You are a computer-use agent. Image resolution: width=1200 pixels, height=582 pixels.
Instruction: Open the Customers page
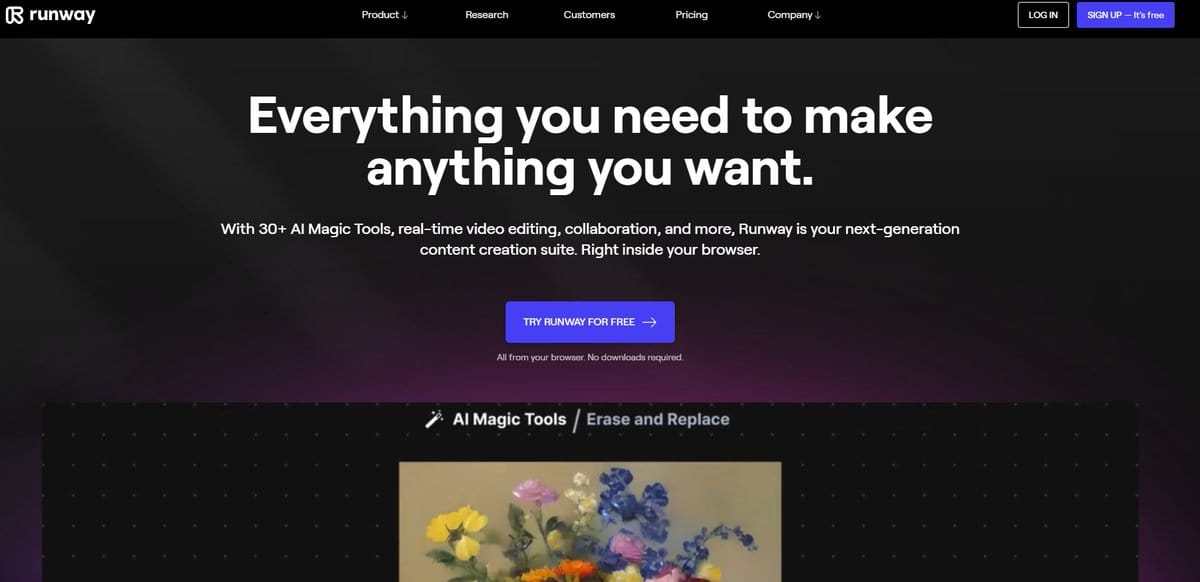[589, 15]
